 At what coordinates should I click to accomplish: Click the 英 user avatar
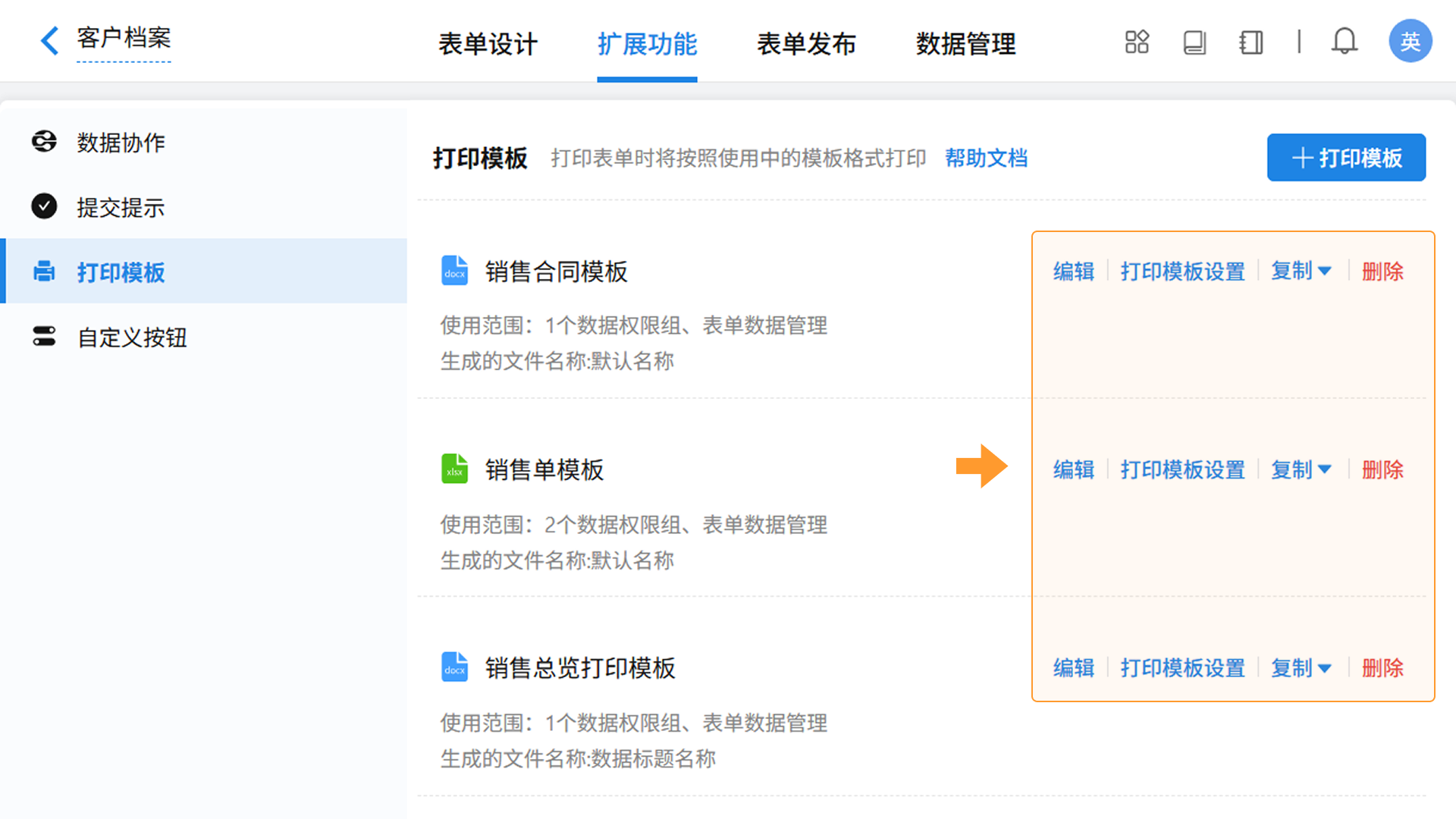[1410, 41]
